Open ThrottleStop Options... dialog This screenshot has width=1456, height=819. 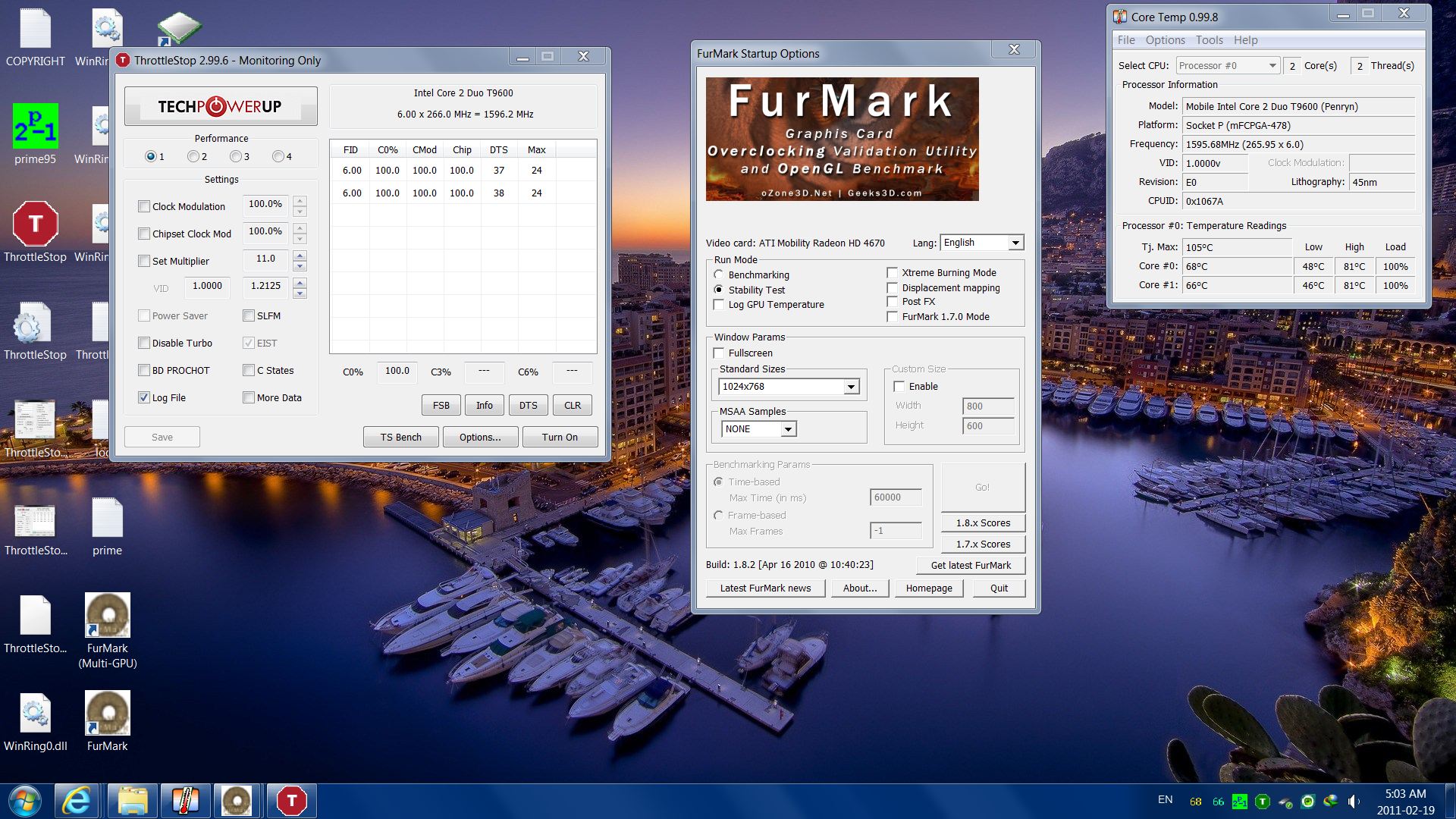[x=480, y=438]
